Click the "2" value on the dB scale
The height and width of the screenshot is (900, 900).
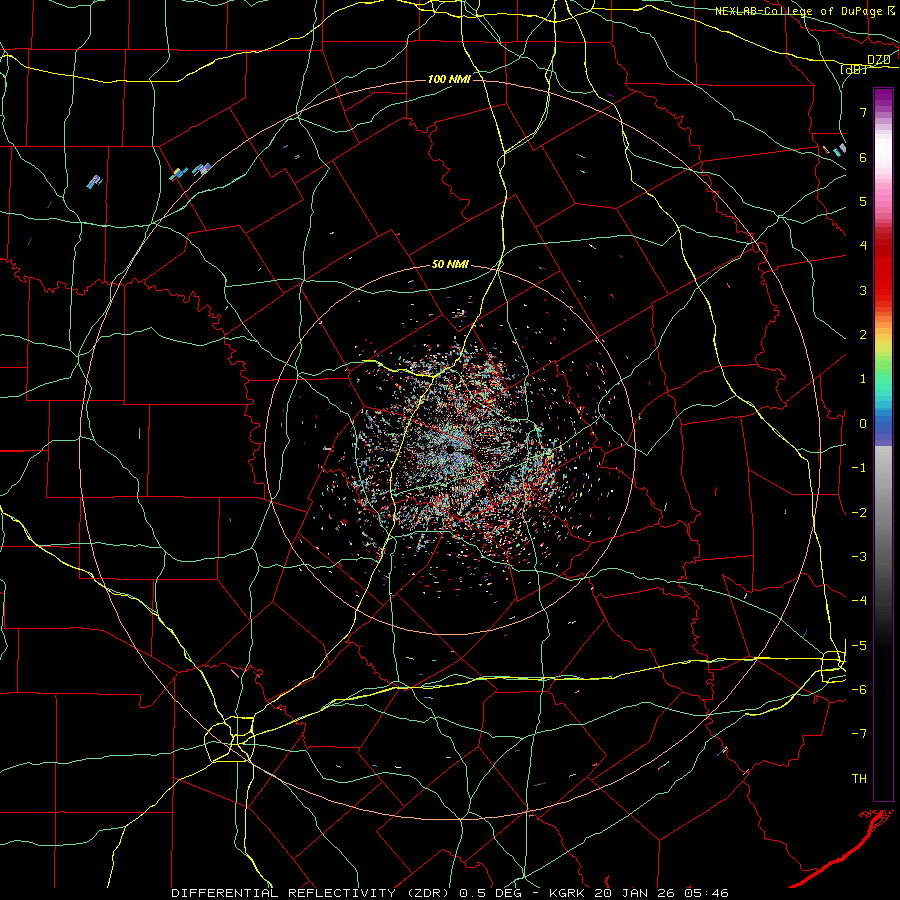pos(863,335)
